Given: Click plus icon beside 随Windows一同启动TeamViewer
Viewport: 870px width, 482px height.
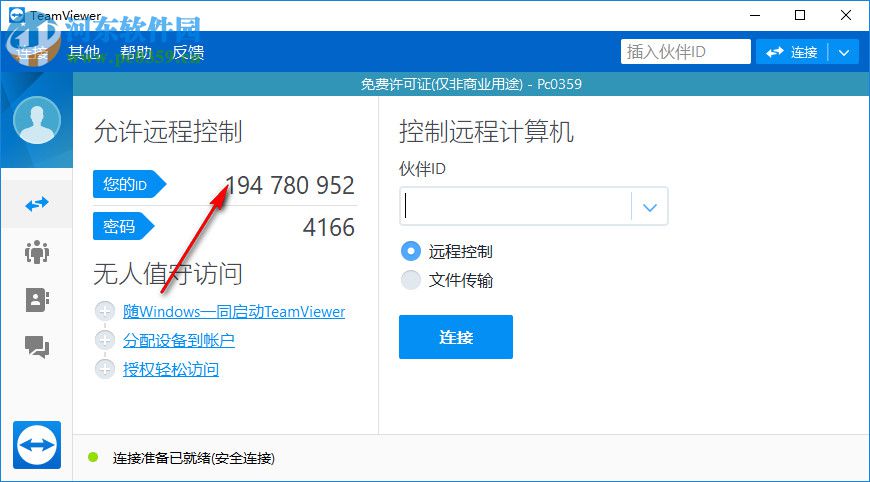Looking at the screenshot, I should pos(105,311).
